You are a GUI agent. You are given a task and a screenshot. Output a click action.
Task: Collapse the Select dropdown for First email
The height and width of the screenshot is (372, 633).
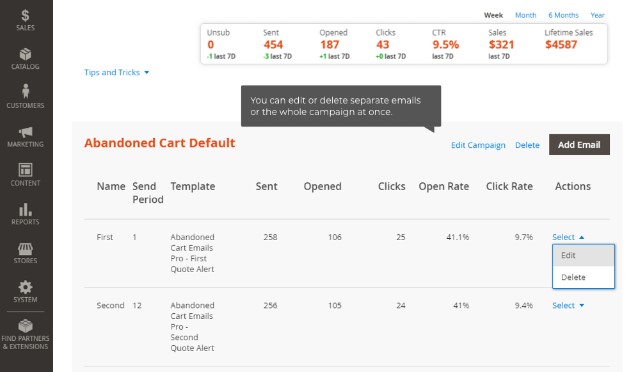(x=568, y=237)
